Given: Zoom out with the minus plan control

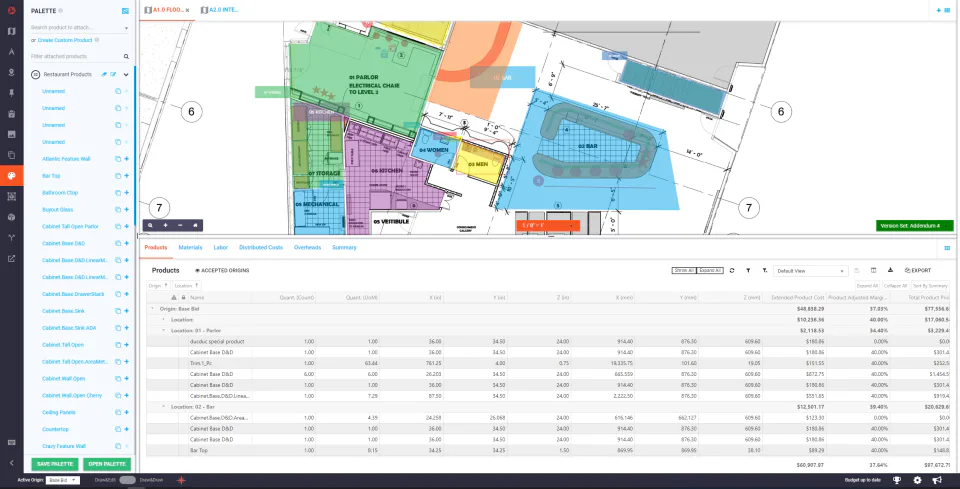Looking at the screenshot, I should point(180,225).
